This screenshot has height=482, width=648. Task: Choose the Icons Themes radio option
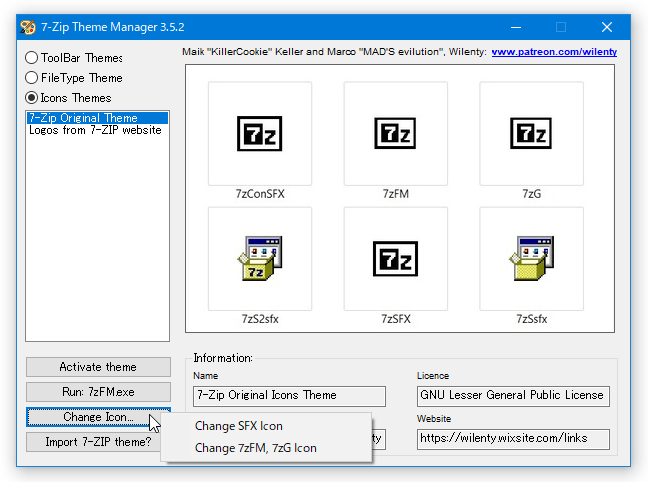click(68, 98)
